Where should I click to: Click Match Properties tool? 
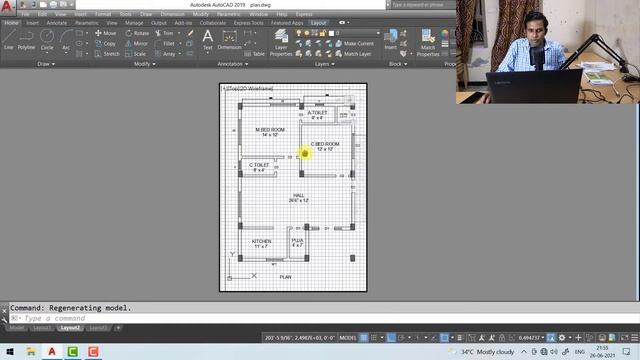pos(428,42)
